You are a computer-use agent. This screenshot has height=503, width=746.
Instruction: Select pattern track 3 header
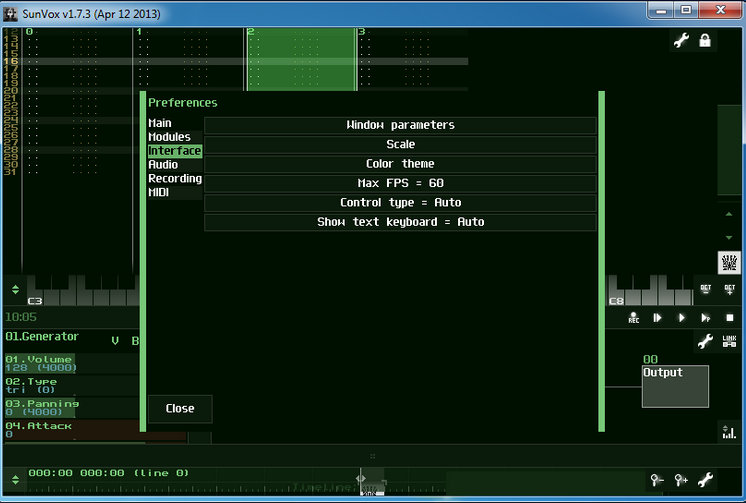[x=362, y=31]
